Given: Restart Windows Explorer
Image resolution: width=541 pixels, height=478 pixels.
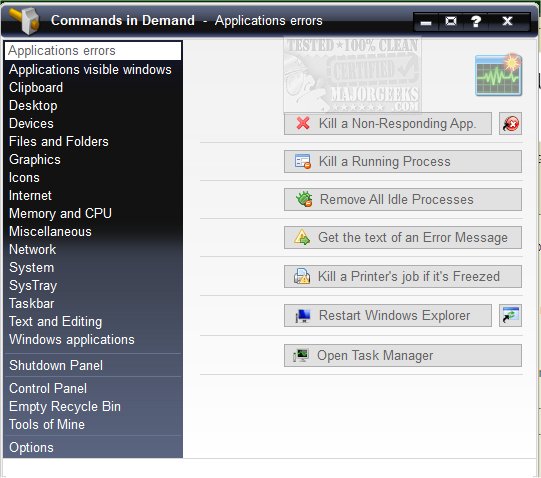Looking at the screenshot, I should tap(388, 315).
